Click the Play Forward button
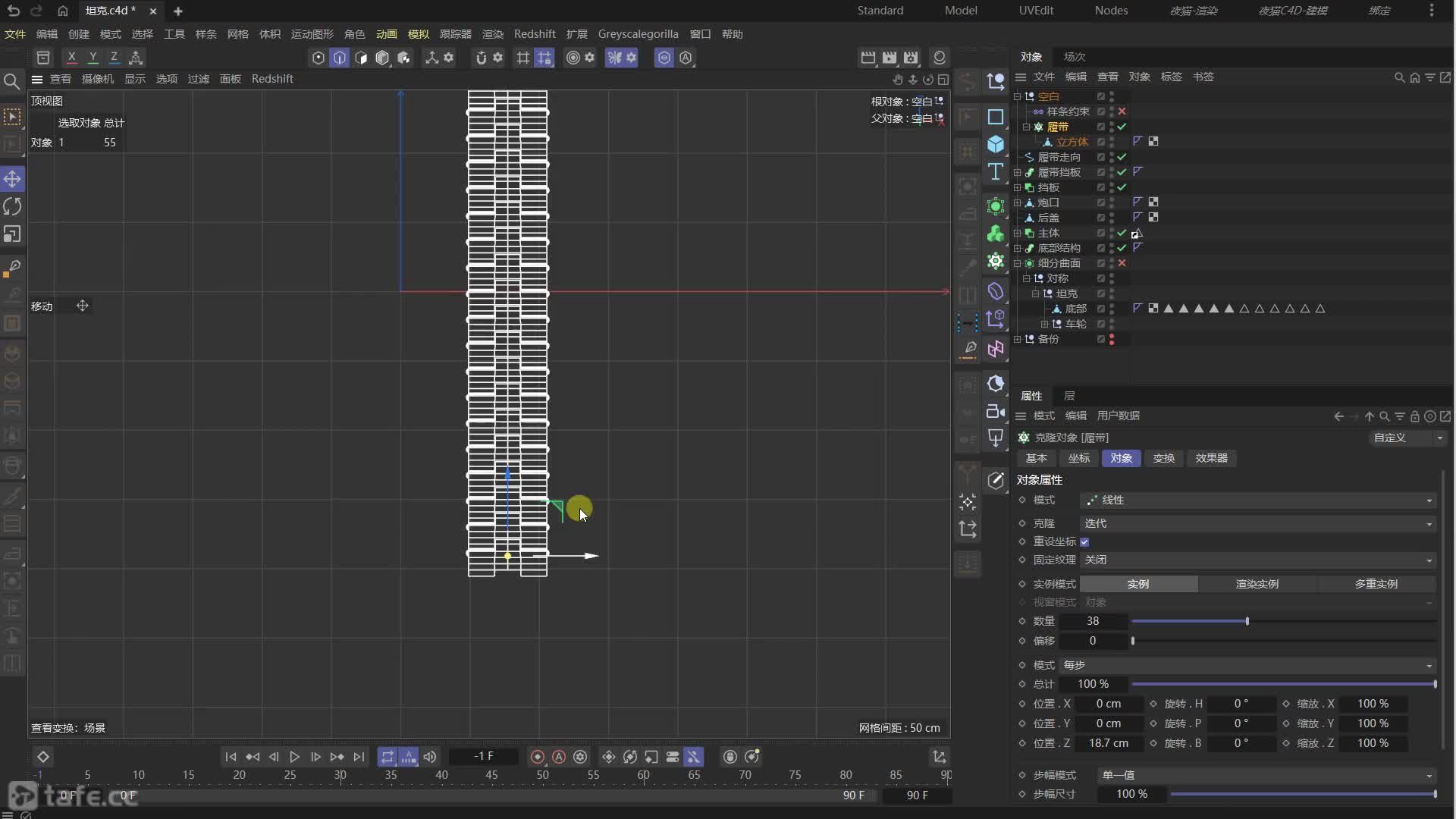Image resolution: width=1456 pixels, height=819 pixels. pyautogui.click(x=294, y=757)
